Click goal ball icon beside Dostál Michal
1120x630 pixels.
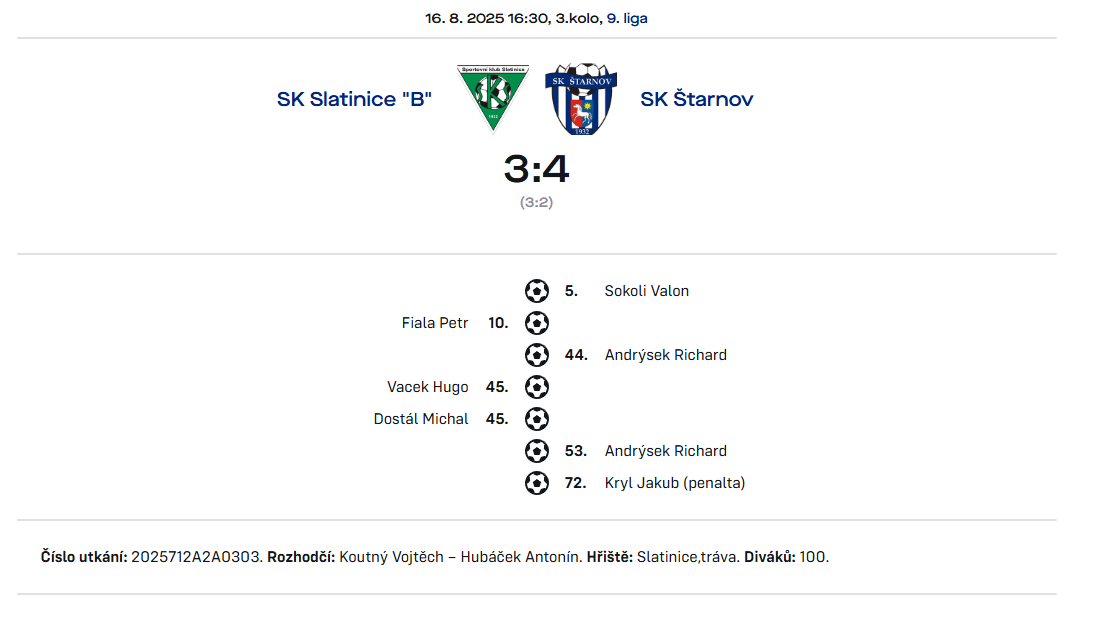tap(536, 419)
